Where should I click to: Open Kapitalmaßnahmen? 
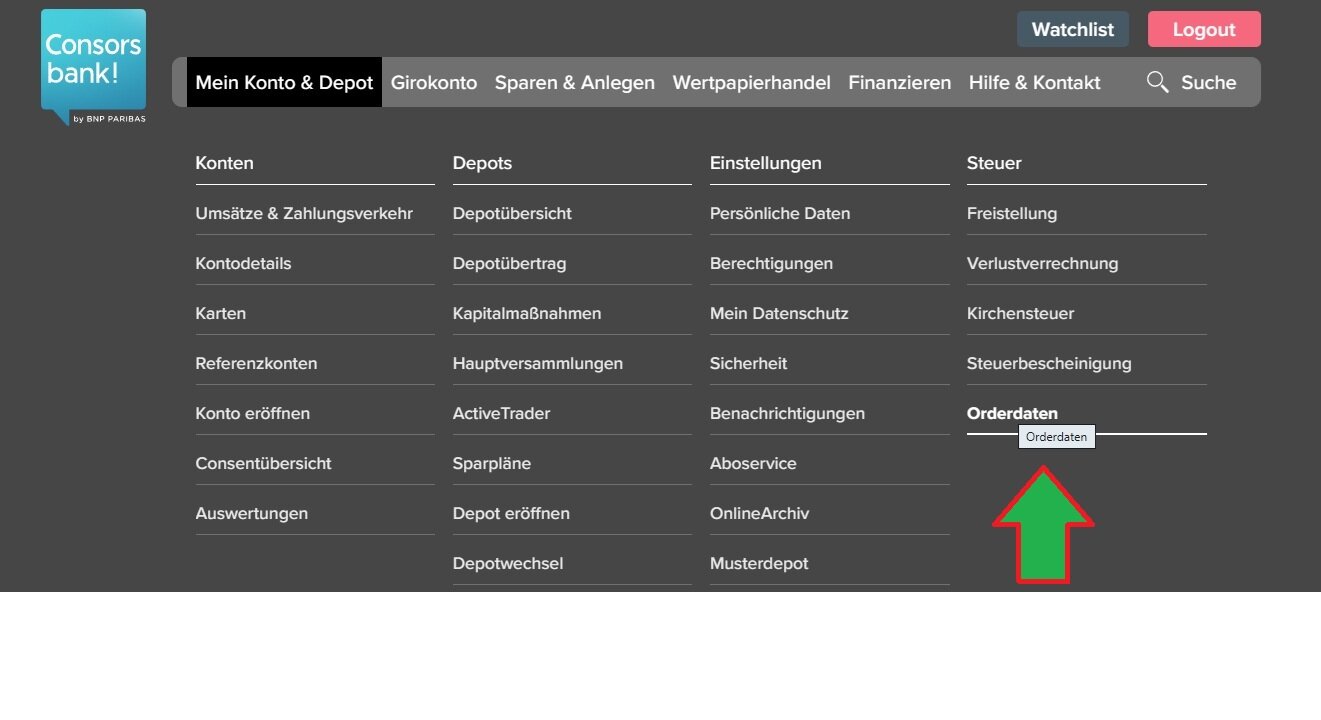(527, 313)
